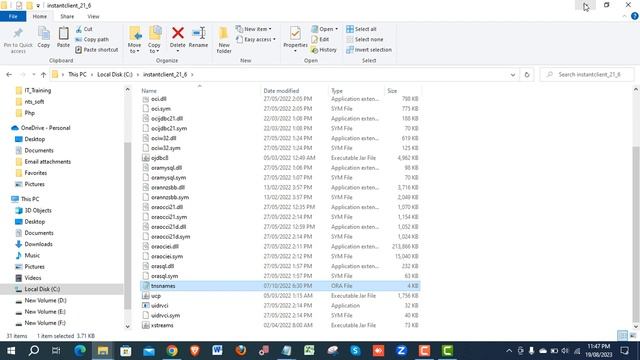
Task: Click Select none
Action: click(364, 39)
